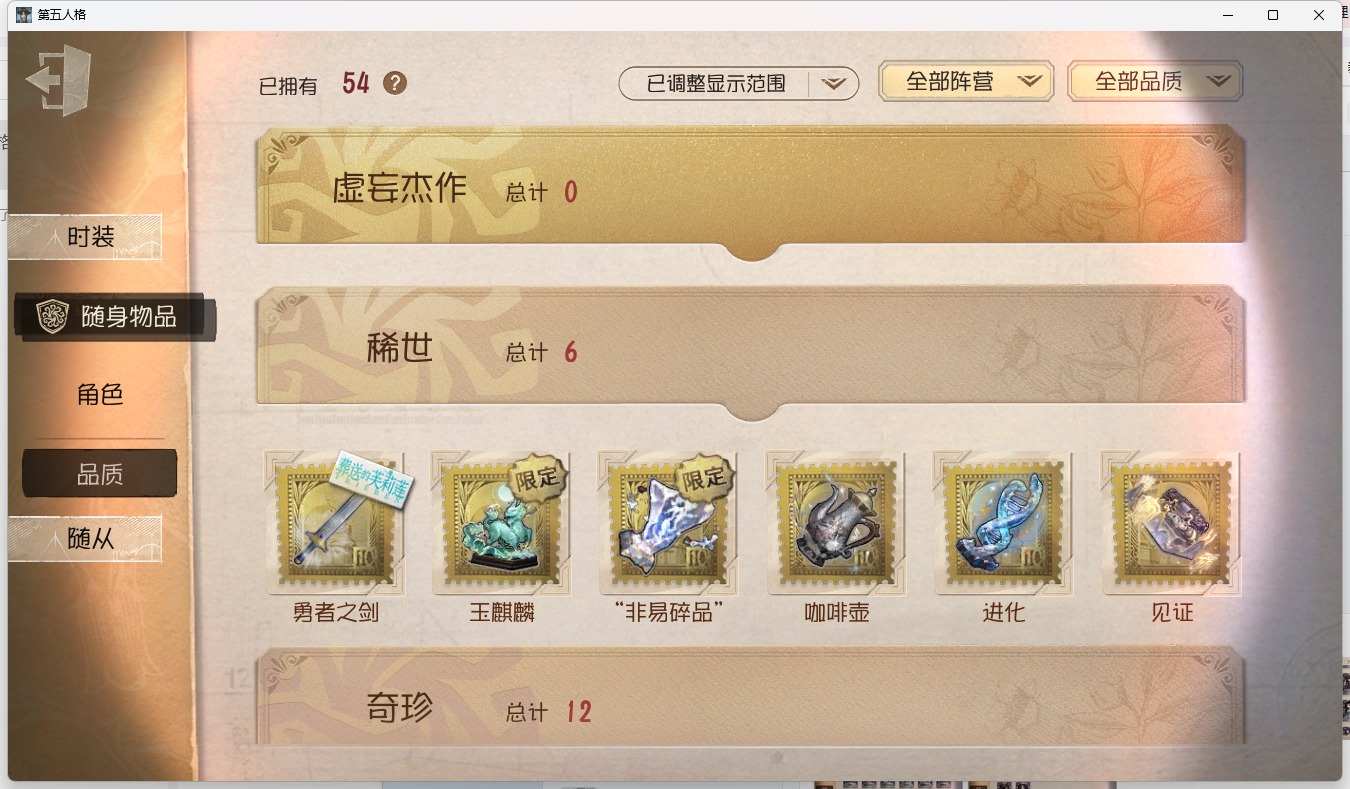Click the 随身物品 shield emblem icon
Image resolution: width=1350 pixels, height=789 pixels.
52,316
